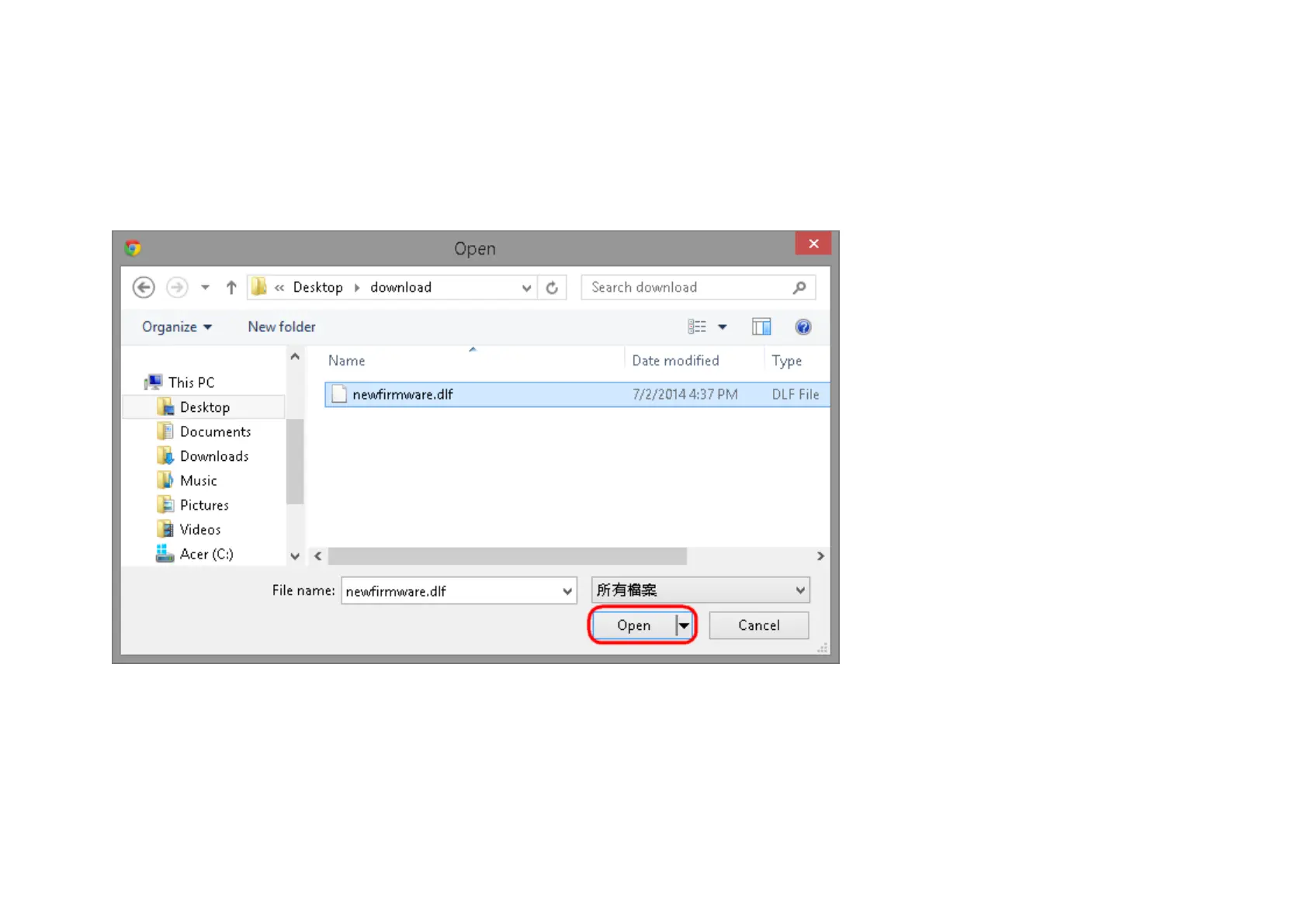This screenshot has height=924, width=1307.
Task: Create a New folder
Action: point(282,327)
